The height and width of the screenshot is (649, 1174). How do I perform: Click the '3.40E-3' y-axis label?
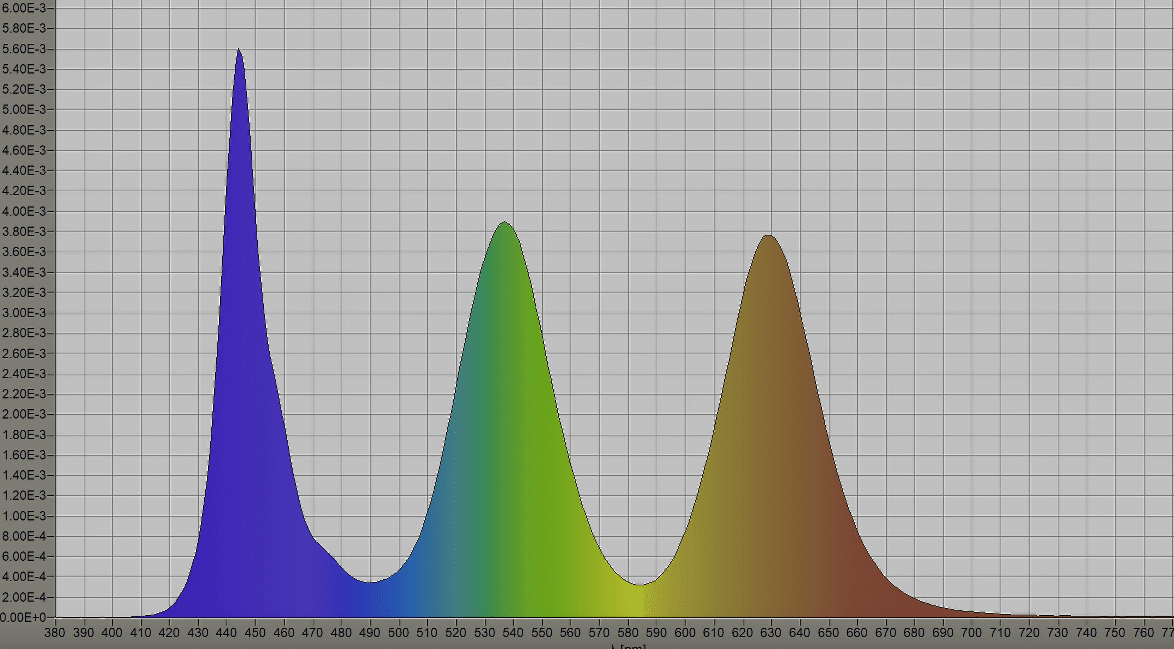tap(23, 272)
